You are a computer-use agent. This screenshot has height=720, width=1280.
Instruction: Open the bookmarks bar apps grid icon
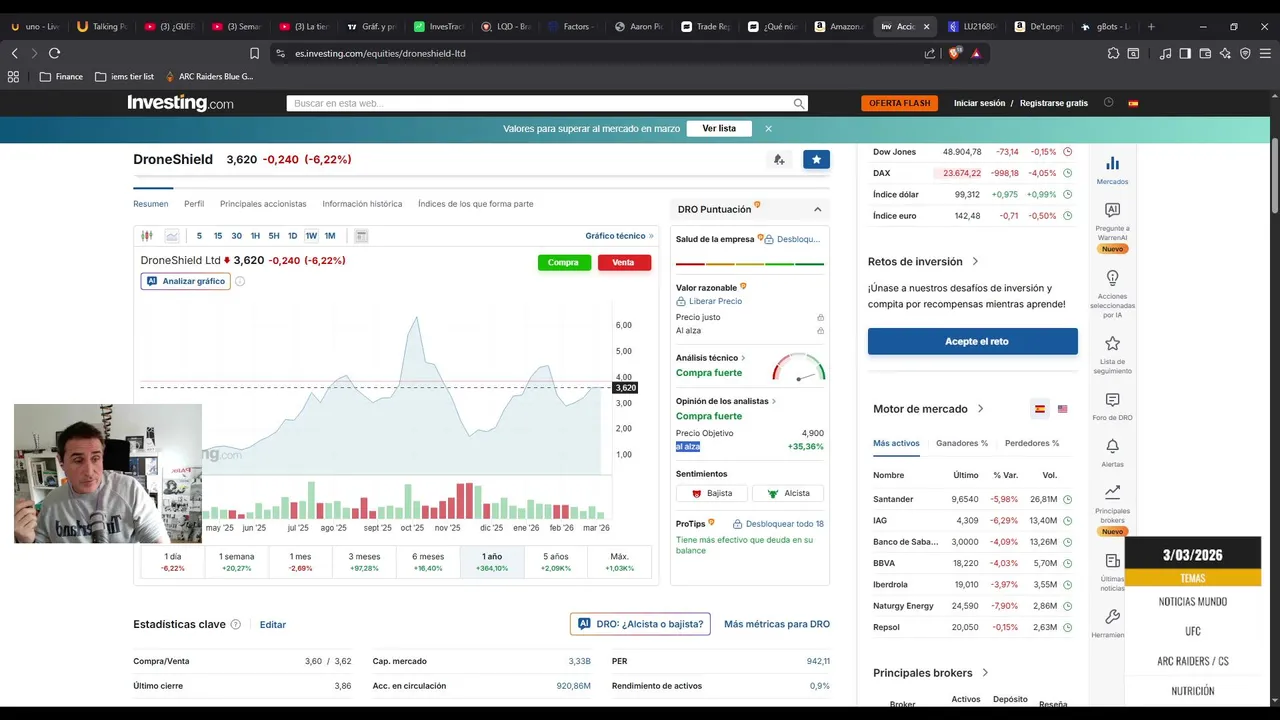pos(13,76)
